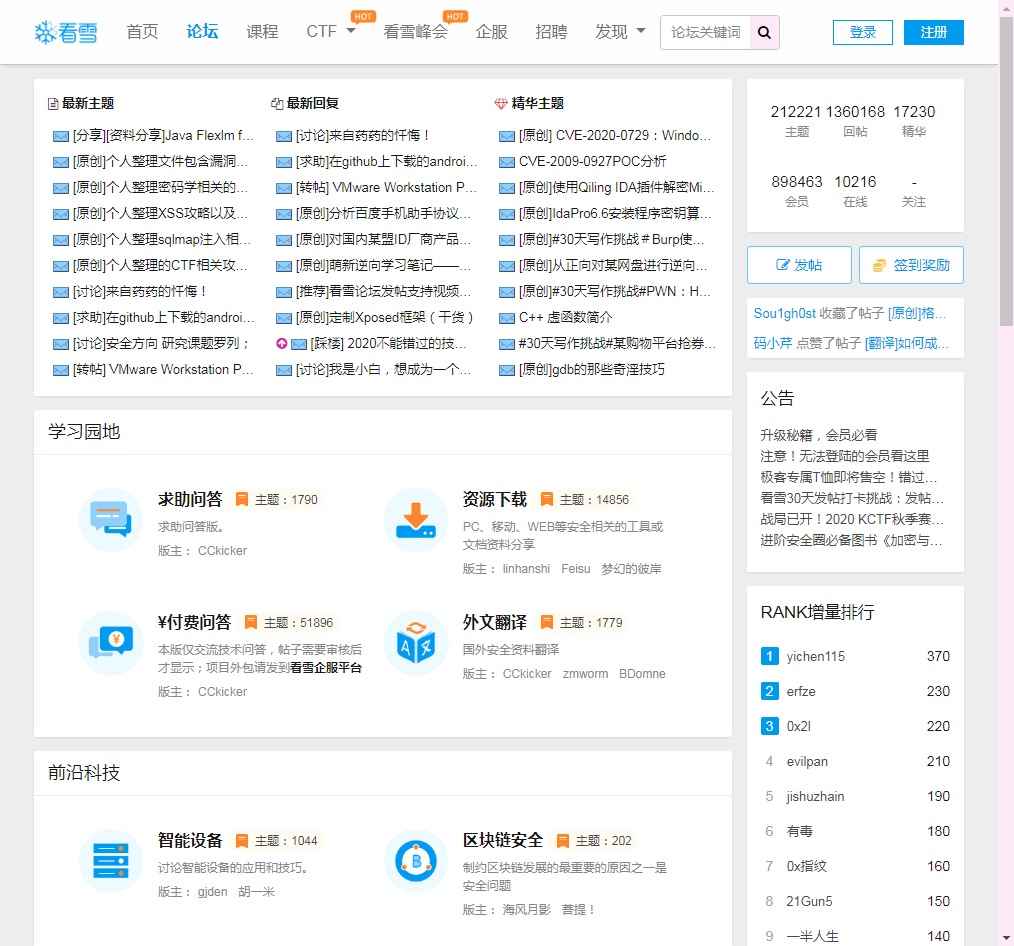Click envelope icon beside 个人整理XSS攻略 post
This screenshot has width=1014, height=946.
pyautogui.click(x=61, y=214)
